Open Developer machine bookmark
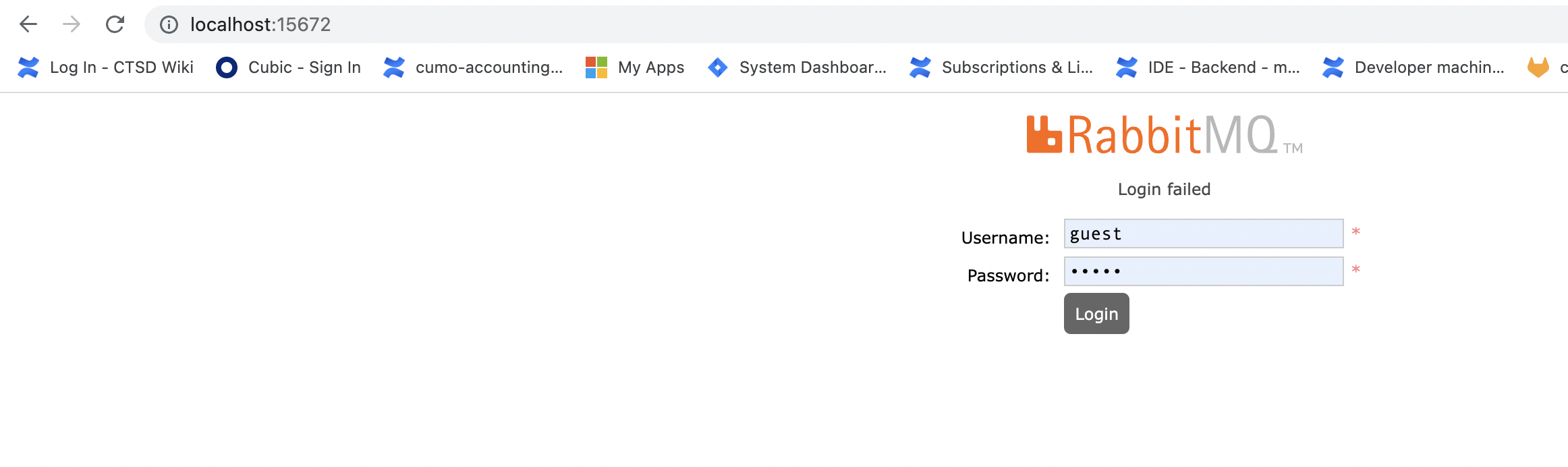The width and height of the screenshot is (1568, 467). coord(1413,67)
